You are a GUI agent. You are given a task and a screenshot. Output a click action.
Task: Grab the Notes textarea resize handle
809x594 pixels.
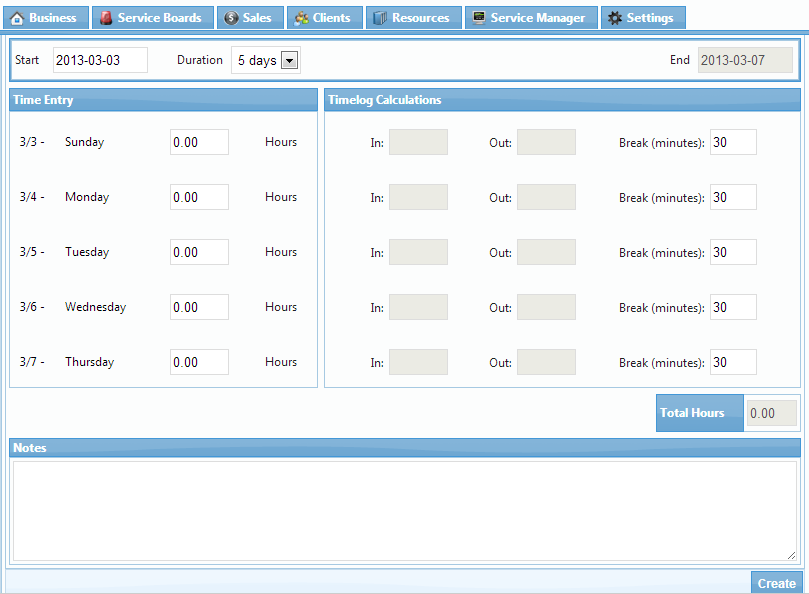coord(791,555)
